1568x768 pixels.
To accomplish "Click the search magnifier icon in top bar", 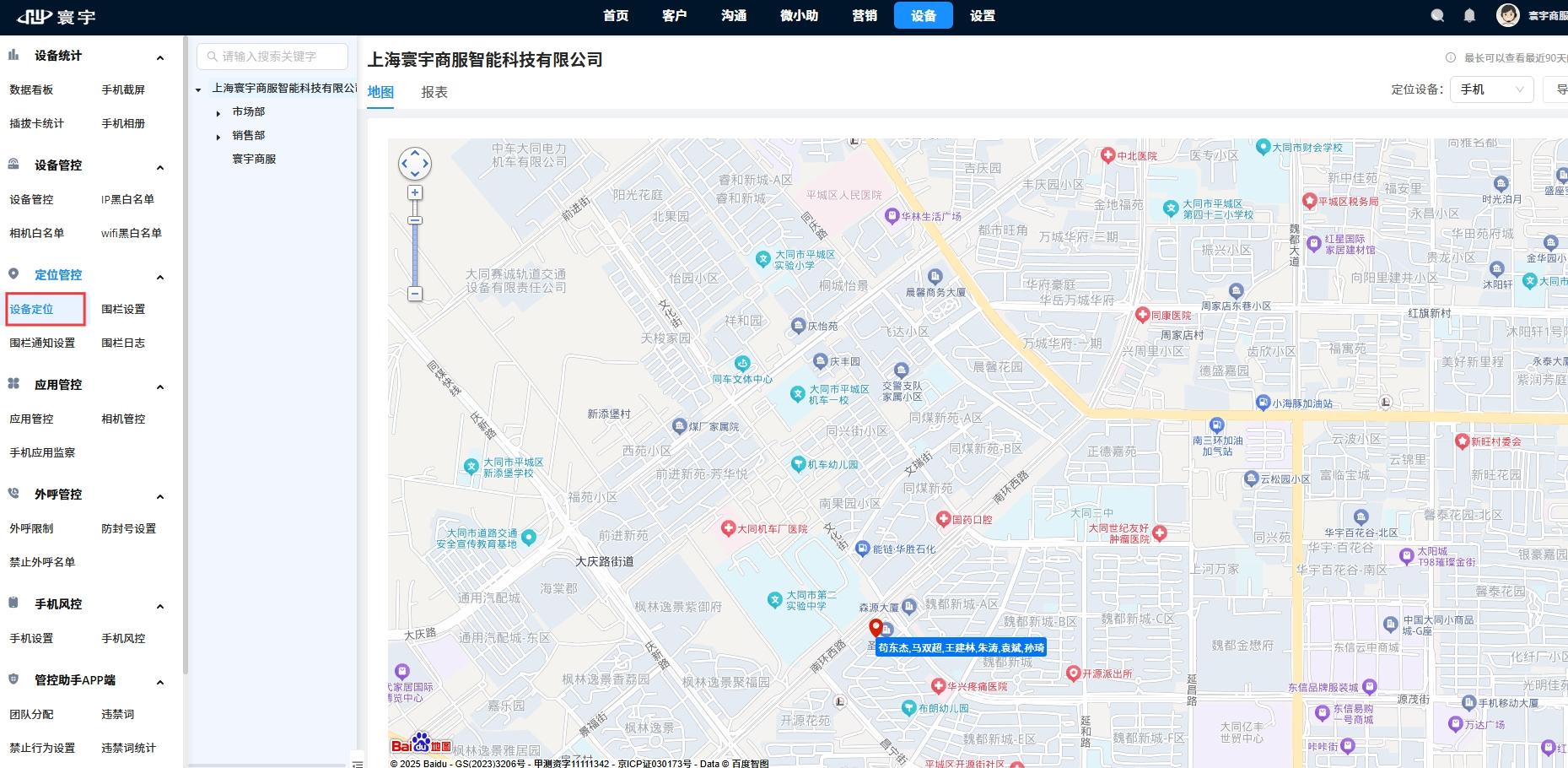I will 1438,15.
